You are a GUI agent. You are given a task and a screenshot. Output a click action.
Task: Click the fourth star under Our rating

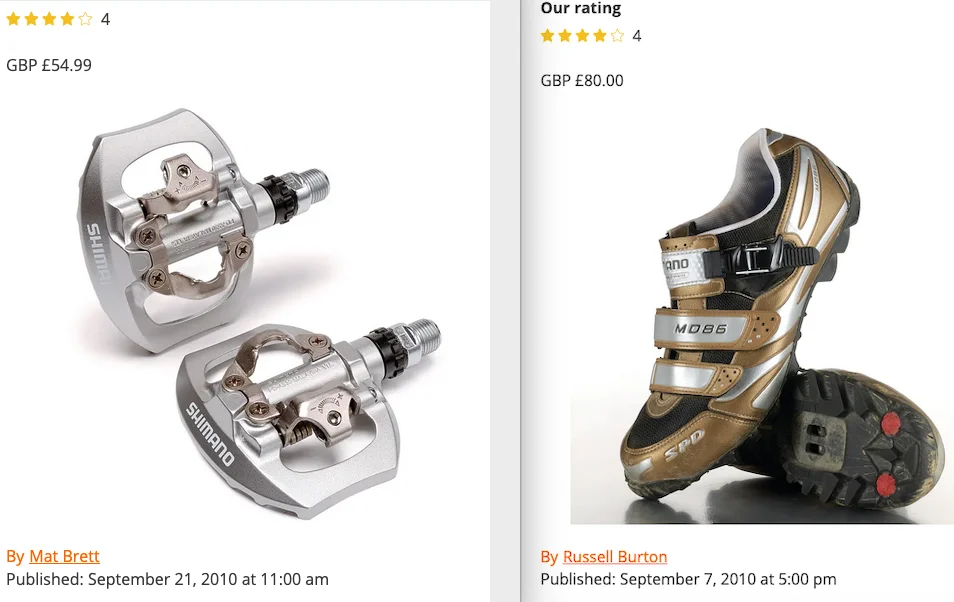click(x=600, y=36)
